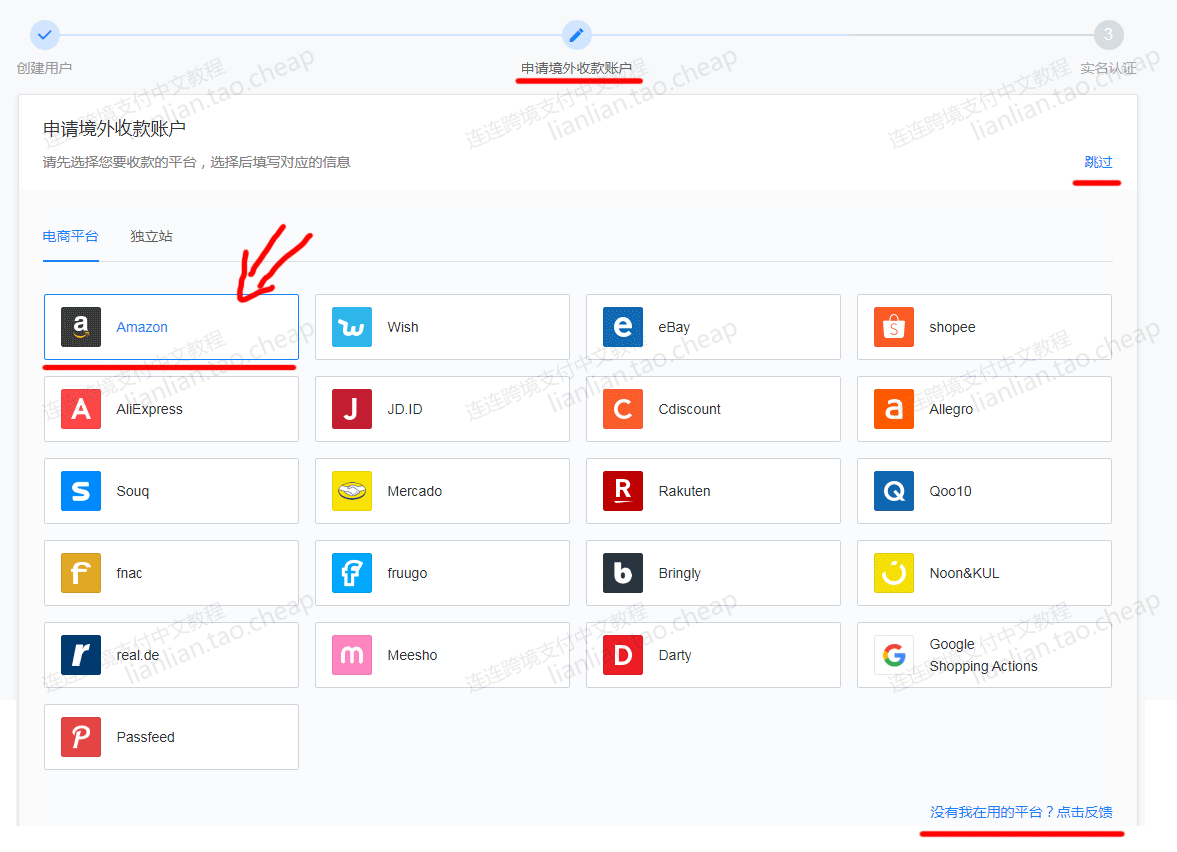Image resolution: width=1177 pixels, height=852 pixels.
Task: Choose the Rakuten logo icon
Action: pos(623,491)
